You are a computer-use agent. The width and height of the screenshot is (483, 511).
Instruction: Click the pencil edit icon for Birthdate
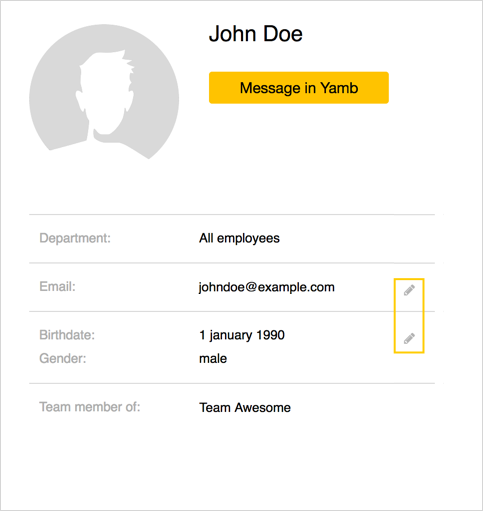point(409,338)
